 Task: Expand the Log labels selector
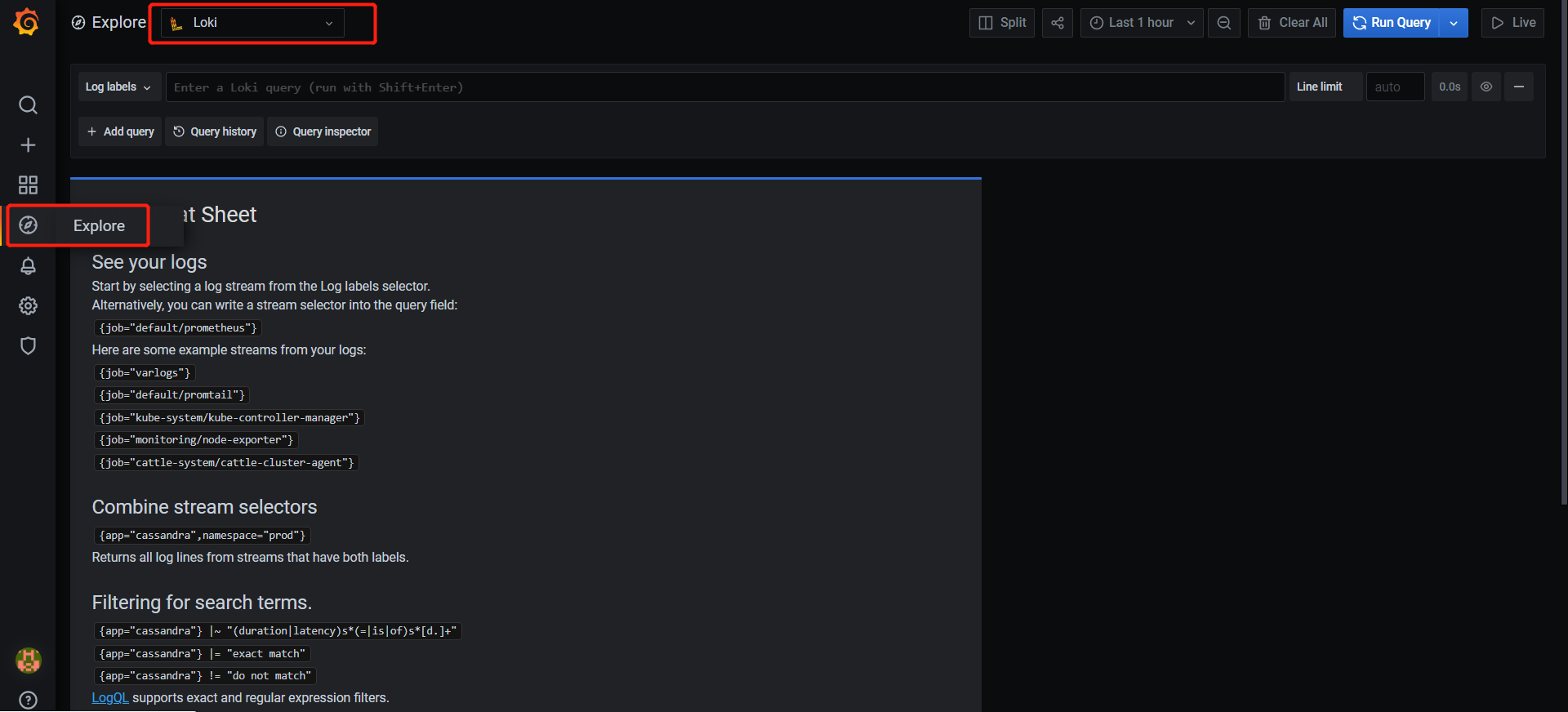(x=118, y=87)
